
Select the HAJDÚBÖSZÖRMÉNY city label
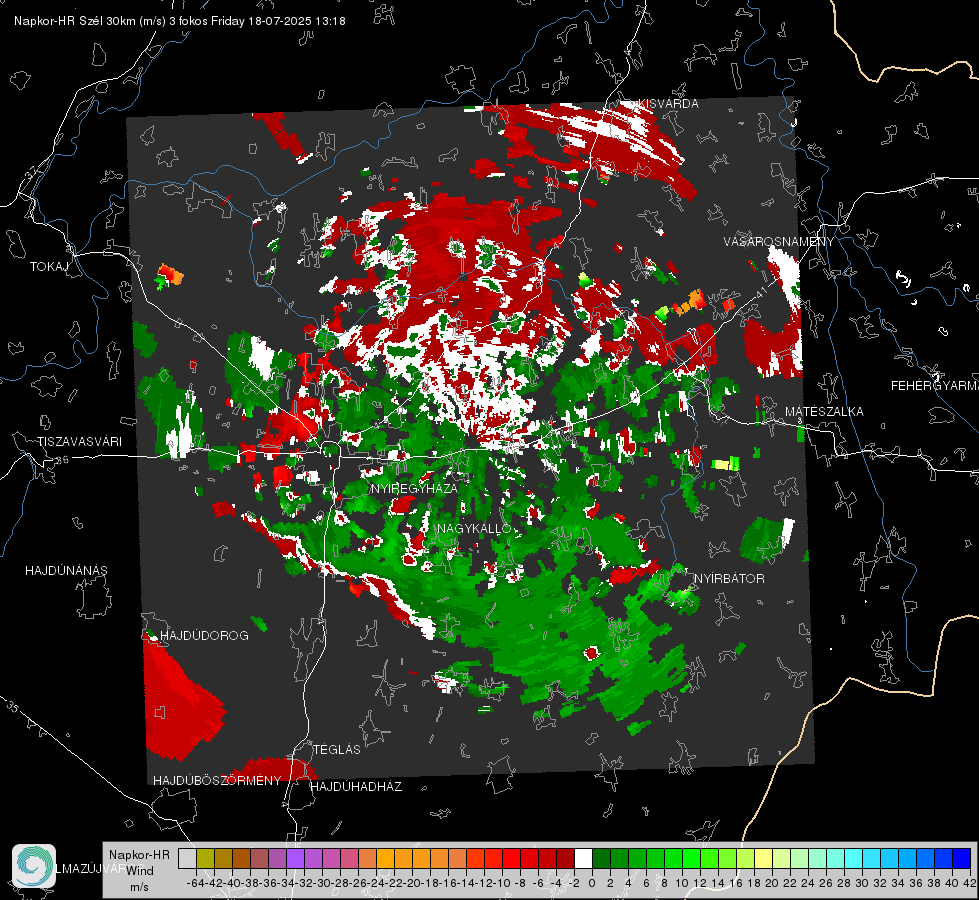[x=217, y=781]
